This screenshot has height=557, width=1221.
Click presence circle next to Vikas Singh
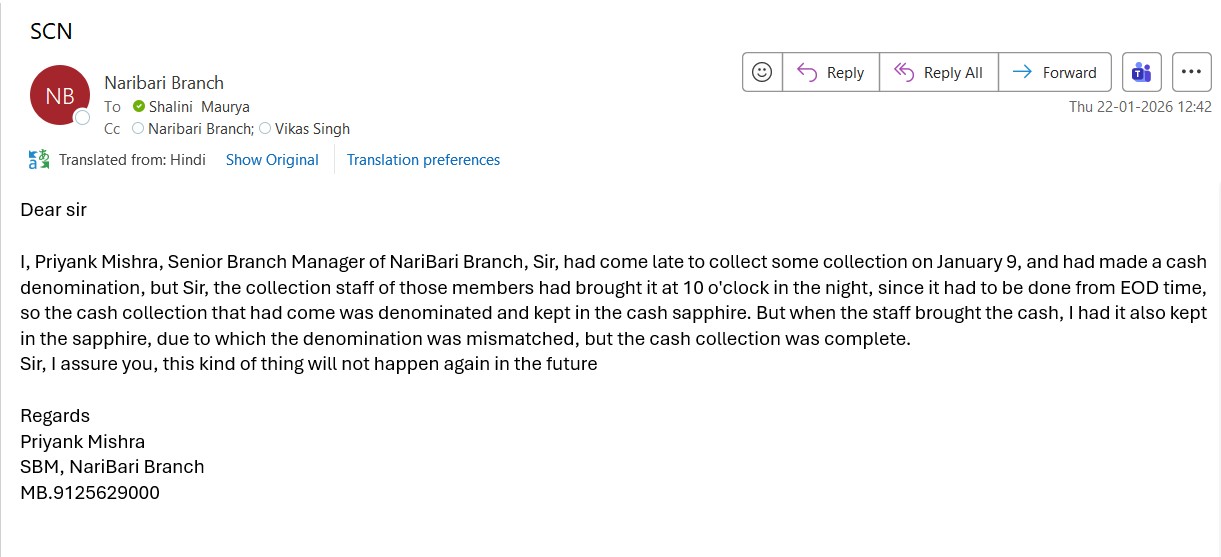[x=265, y=129]
